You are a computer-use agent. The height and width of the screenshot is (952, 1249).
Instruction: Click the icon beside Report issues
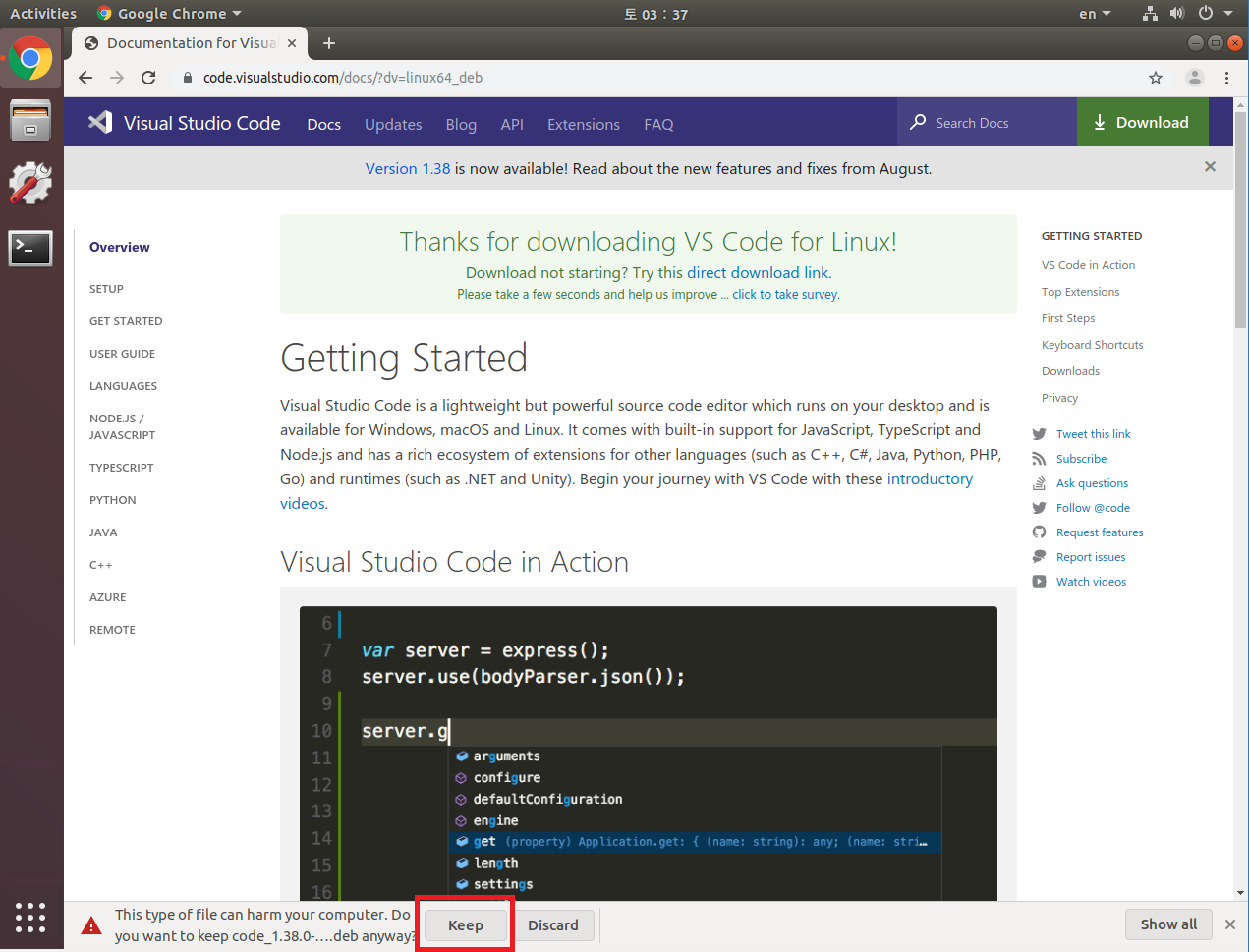click(1039, 557)
